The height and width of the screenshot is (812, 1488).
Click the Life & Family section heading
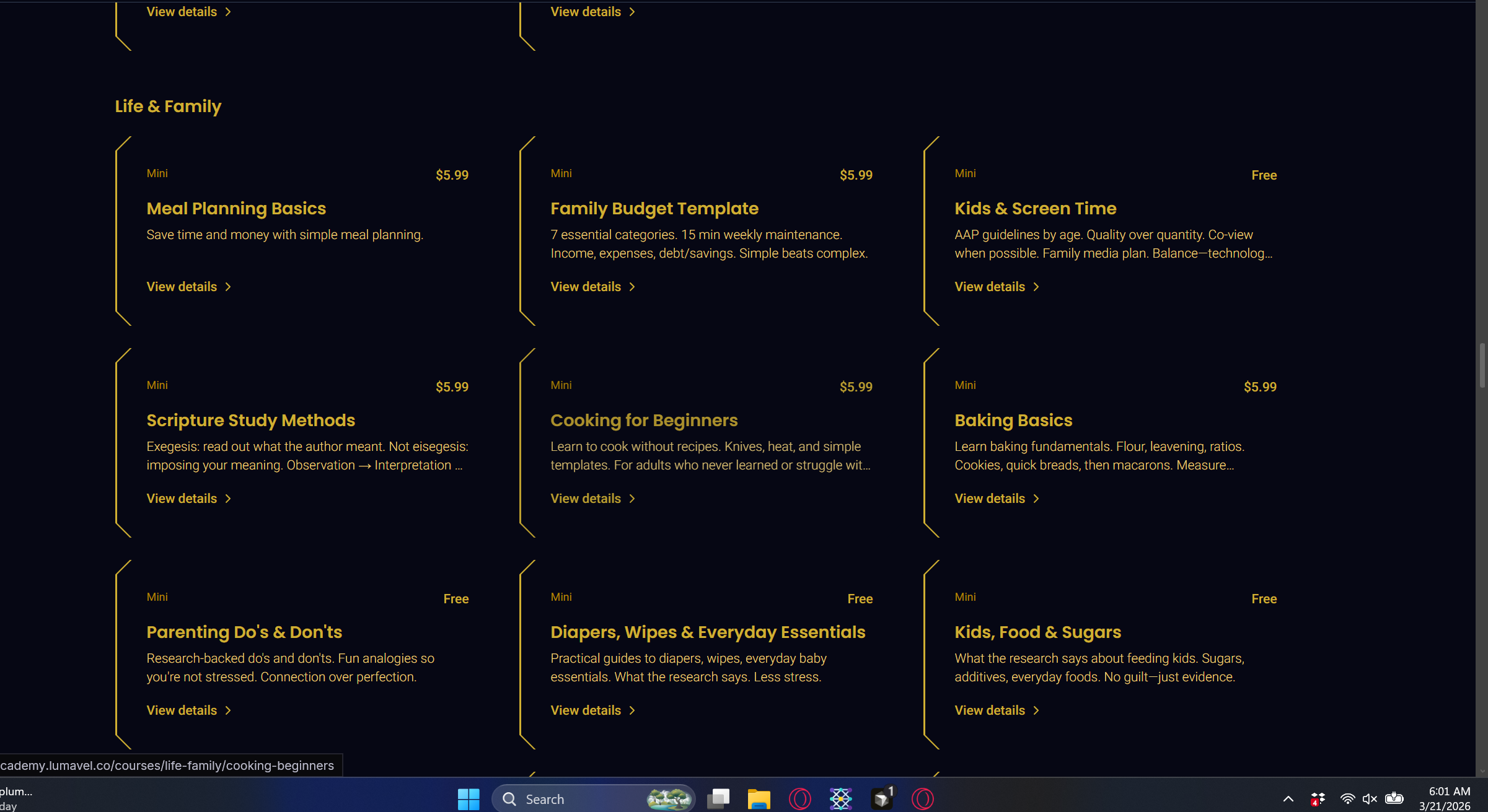coord(167,106)
